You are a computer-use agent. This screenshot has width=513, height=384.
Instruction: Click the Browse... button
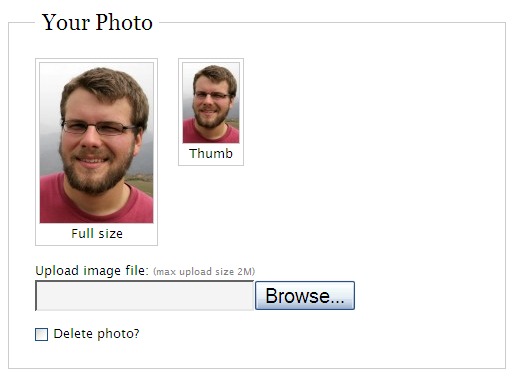point(305,296)
